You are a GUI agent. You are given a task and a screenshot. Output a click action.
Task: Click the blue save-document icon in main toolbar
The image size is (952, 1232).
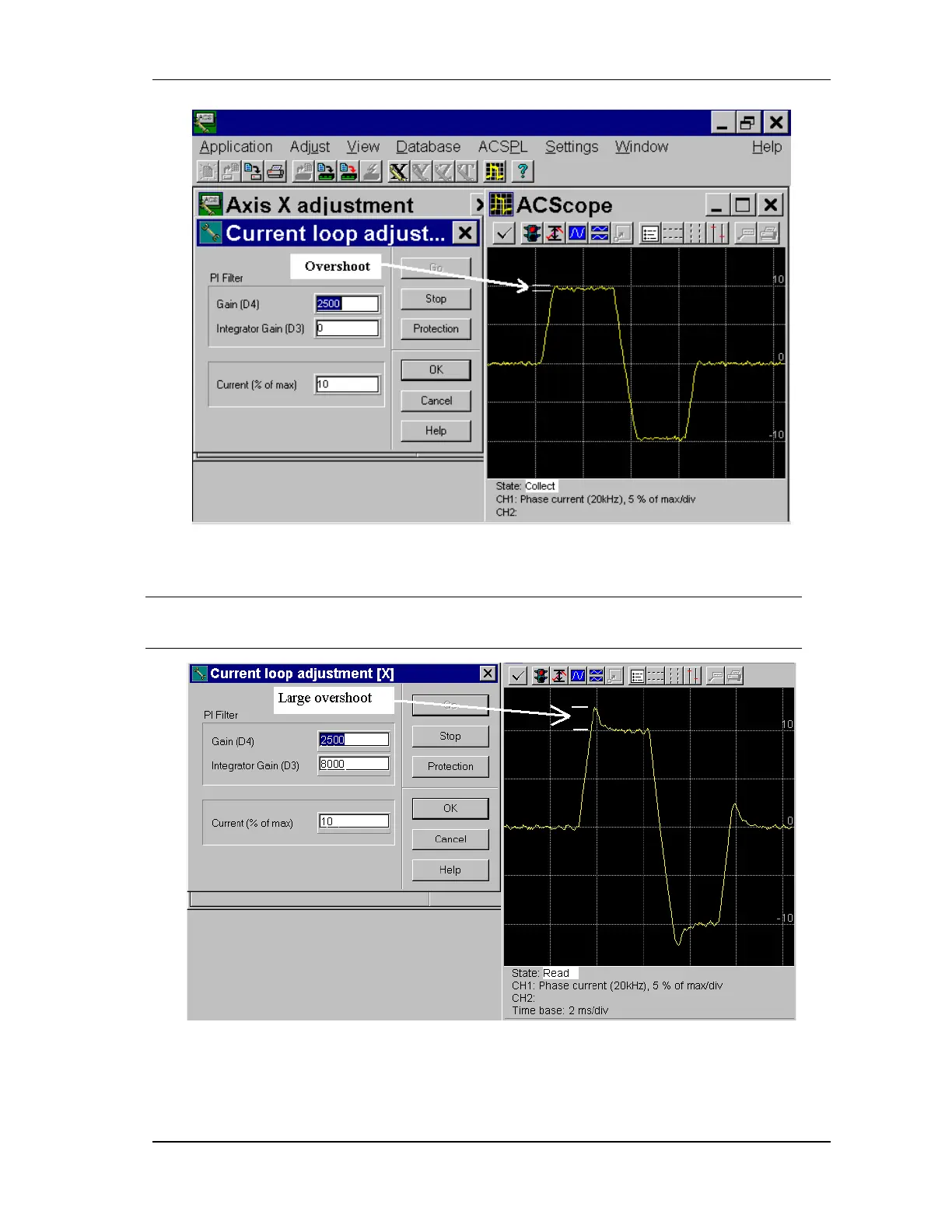pyautogui.click(x=254, y=171)
